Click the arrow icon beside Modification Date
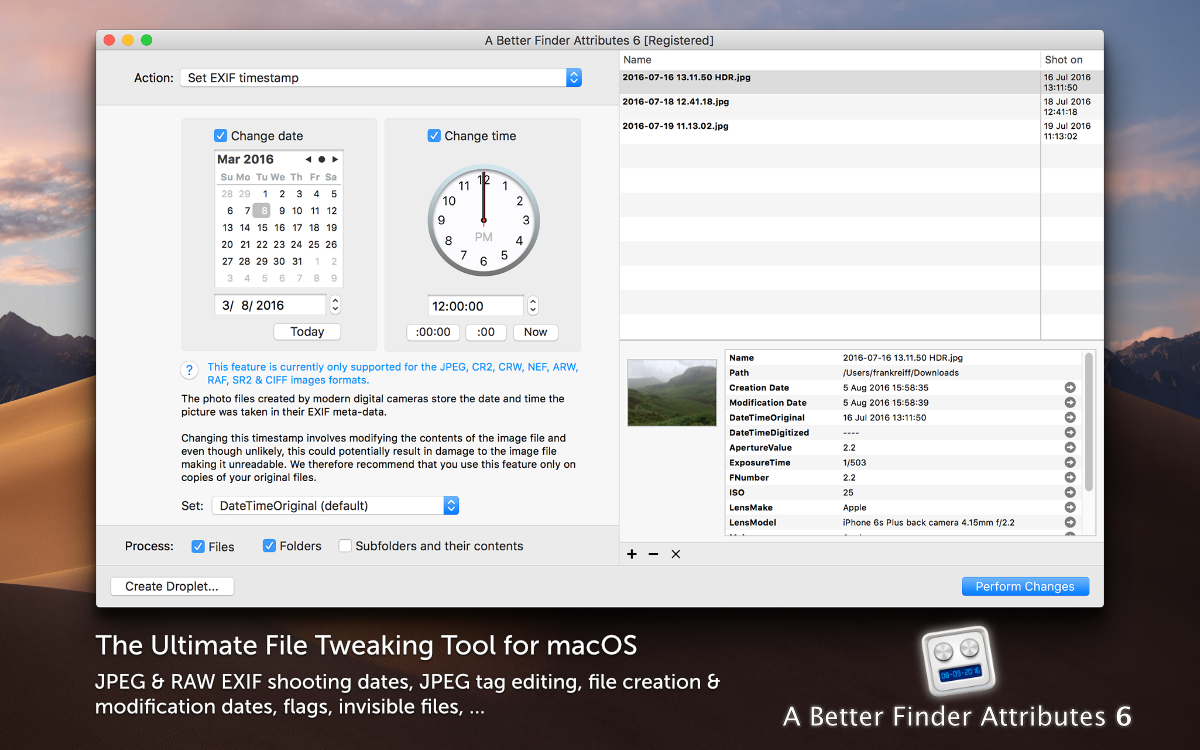Image resolution: width=1200 pixels, height=750 pixels. click(1070, 402)
